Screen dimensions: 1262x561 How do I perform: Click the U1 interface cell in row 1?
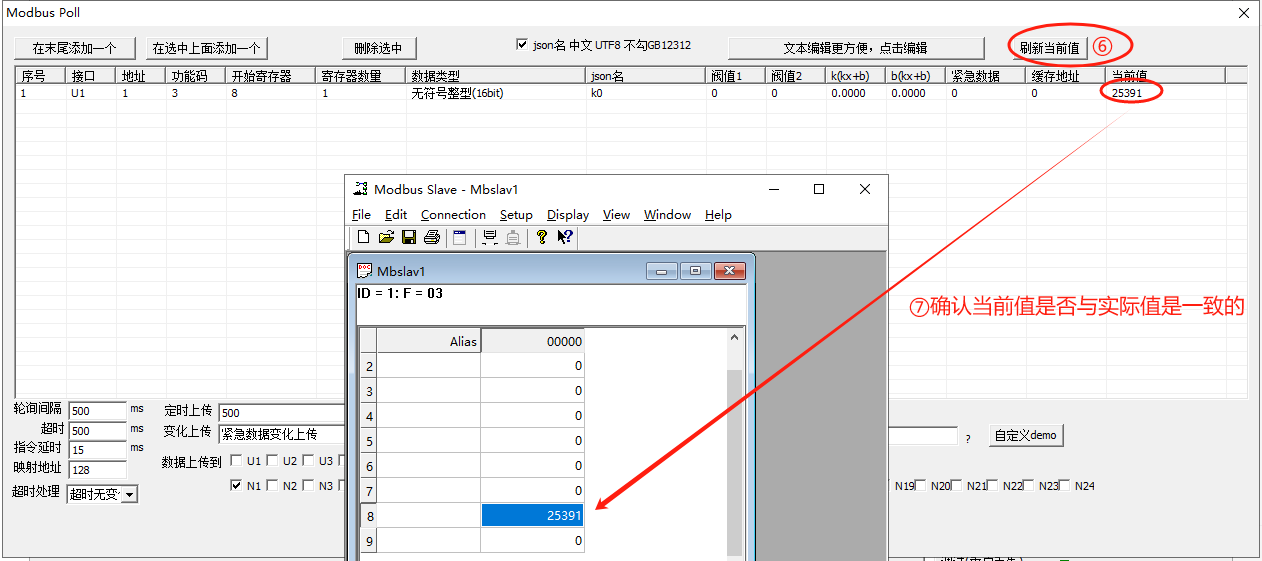pyautogui.click(x=91, y=93)
